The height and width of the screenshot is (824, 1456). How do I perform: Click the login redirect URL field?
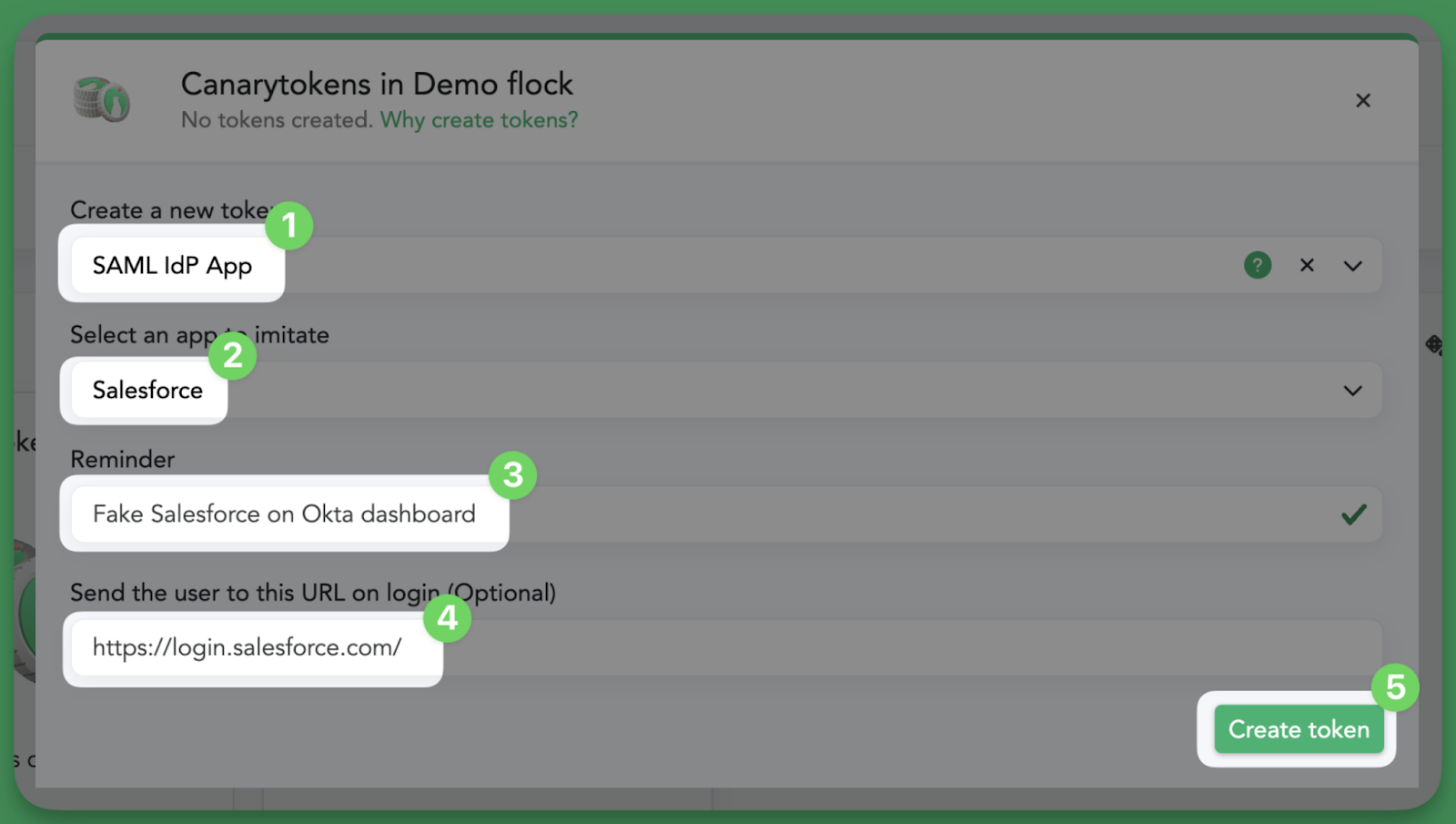[248, 647]
